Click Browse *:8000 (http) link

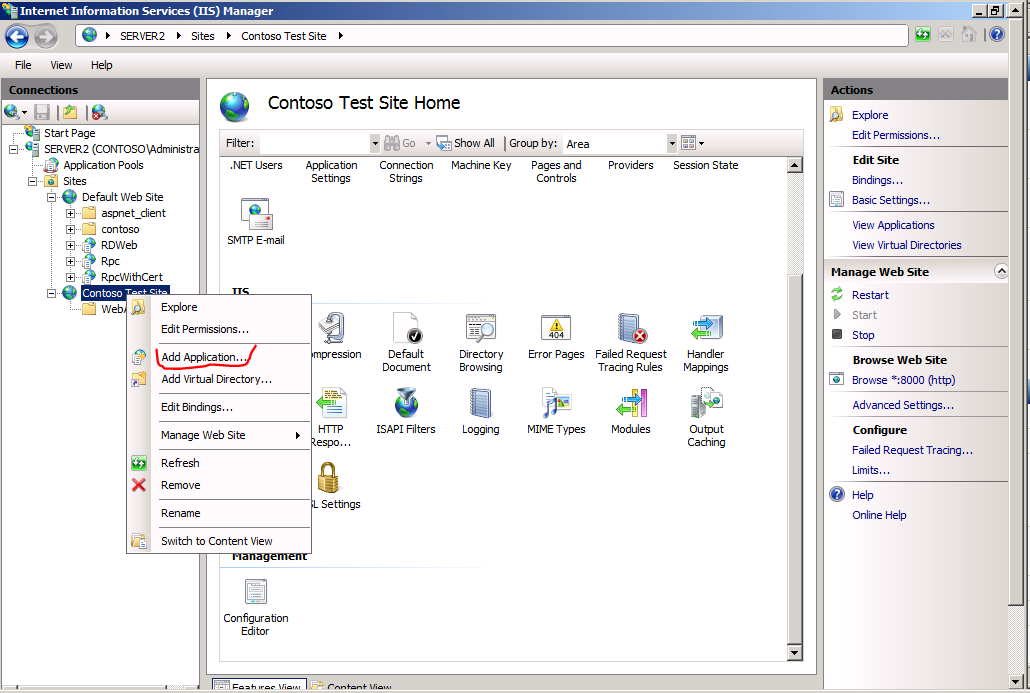[x=903, y=380]
